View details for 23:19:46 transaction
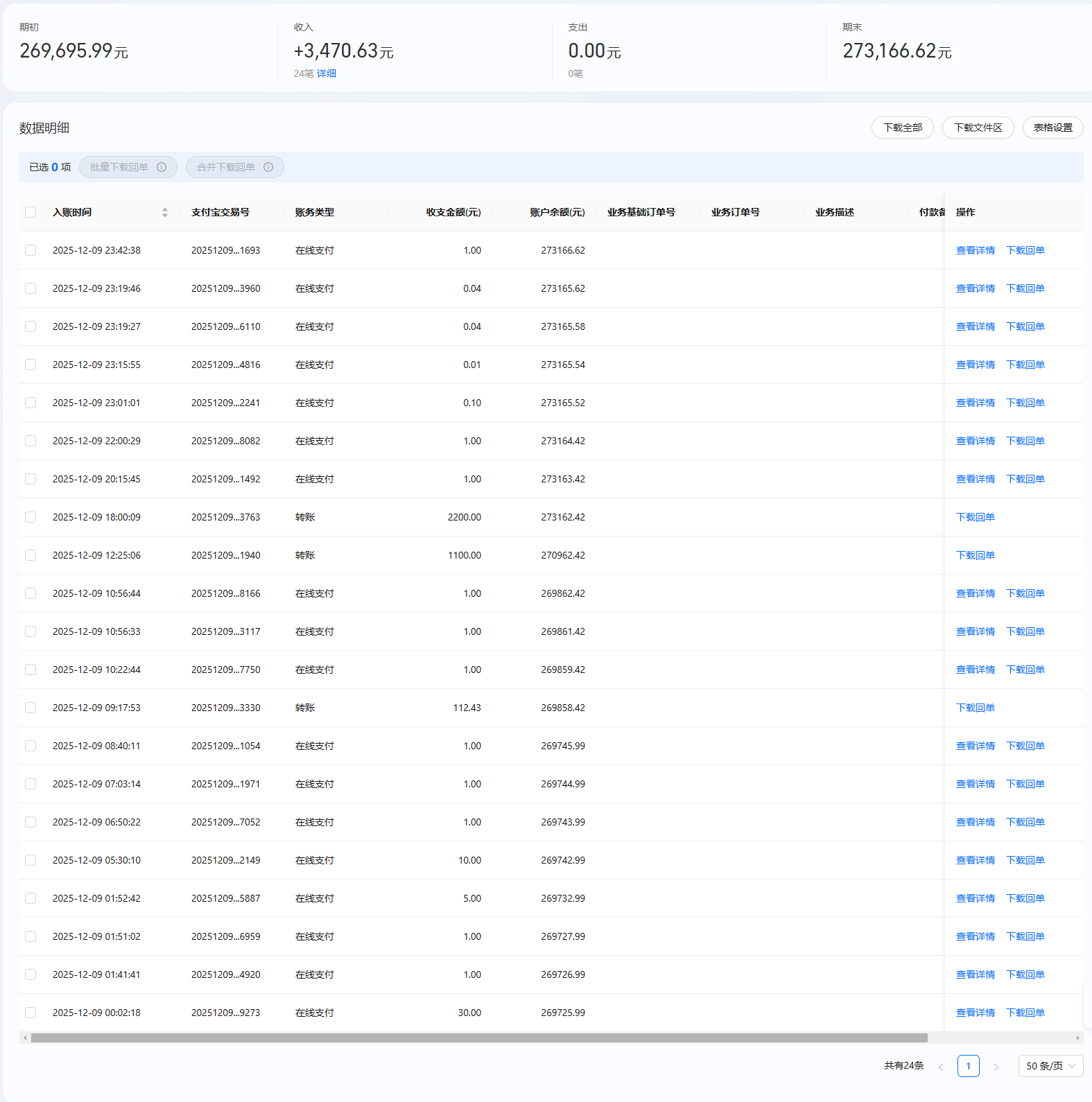1092x1102 pixels. pos(975,288)
